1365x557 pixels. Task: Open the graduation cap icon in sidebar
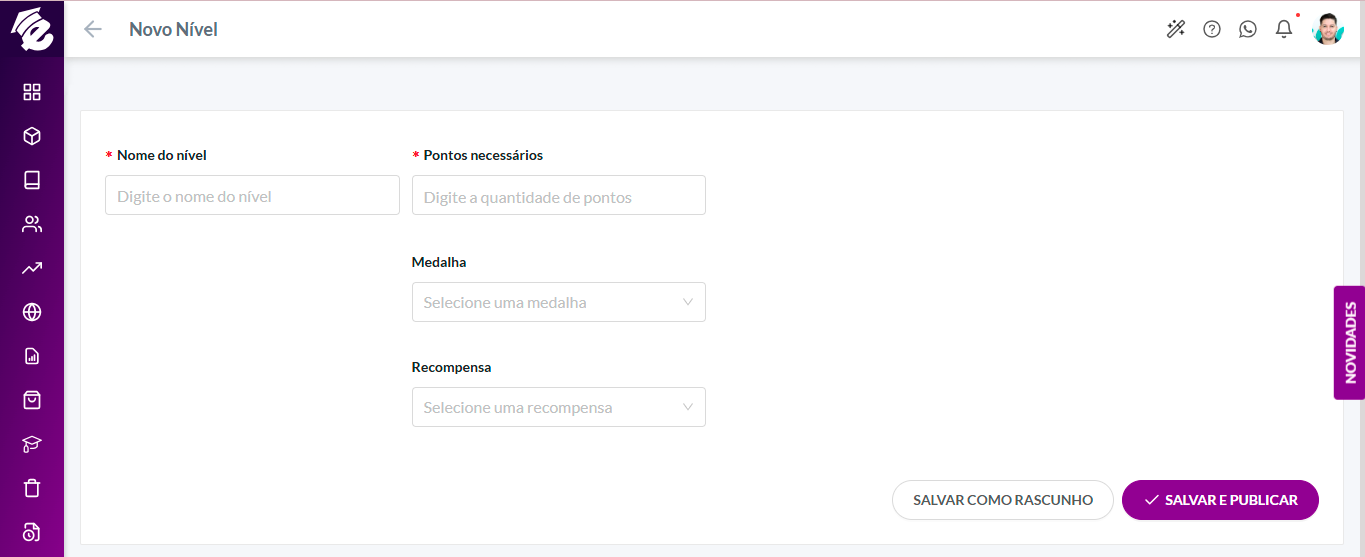pyautogui.click(x=32, y=444)
